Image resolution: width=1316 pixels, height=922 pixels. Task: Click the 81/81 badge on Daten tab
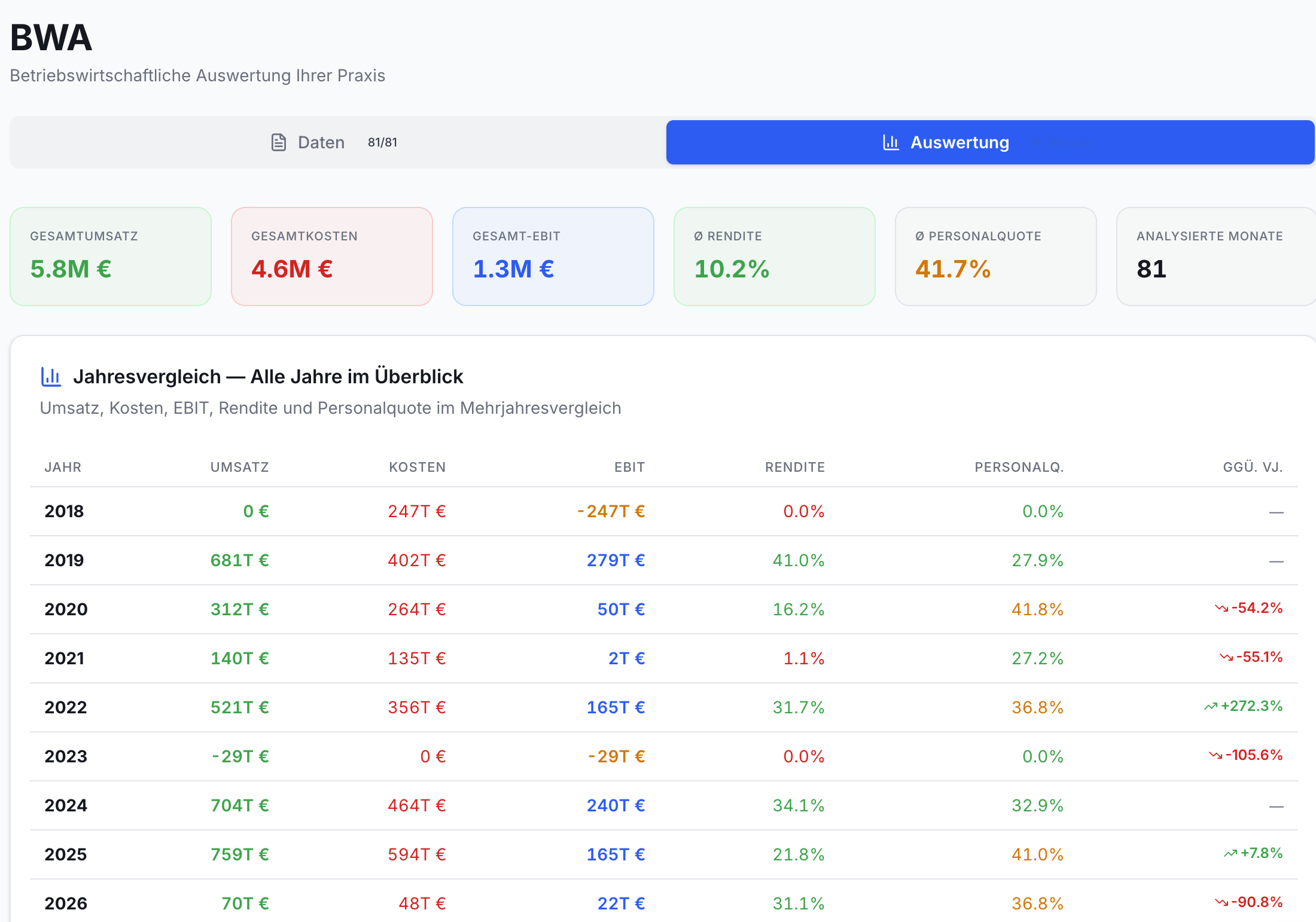[382, 142]
